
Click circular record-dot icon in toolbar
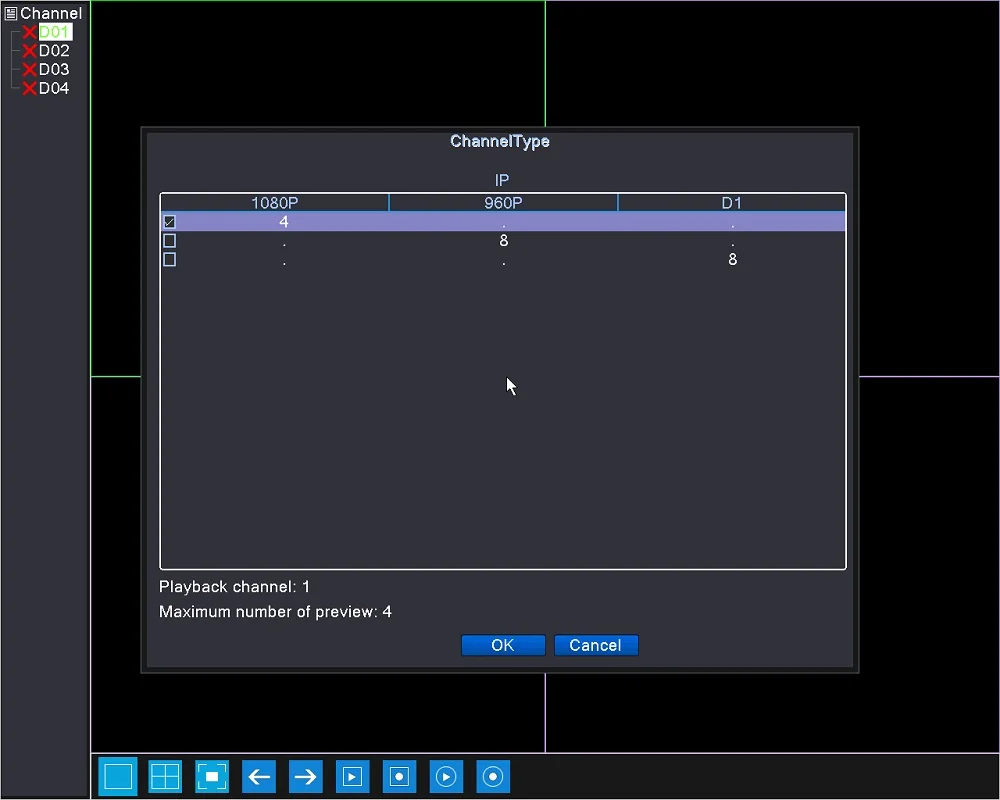[x=493, y=776]
